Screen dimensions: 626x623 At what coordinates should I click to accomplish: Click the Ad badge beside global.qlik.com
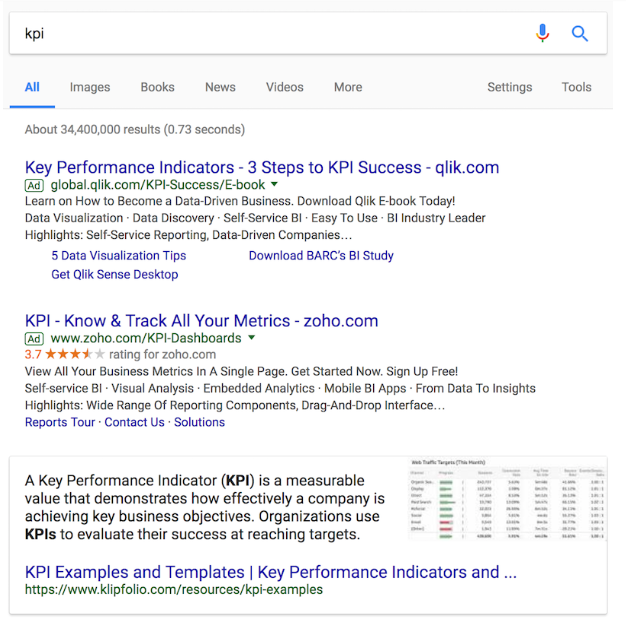[x=34, y=185]
